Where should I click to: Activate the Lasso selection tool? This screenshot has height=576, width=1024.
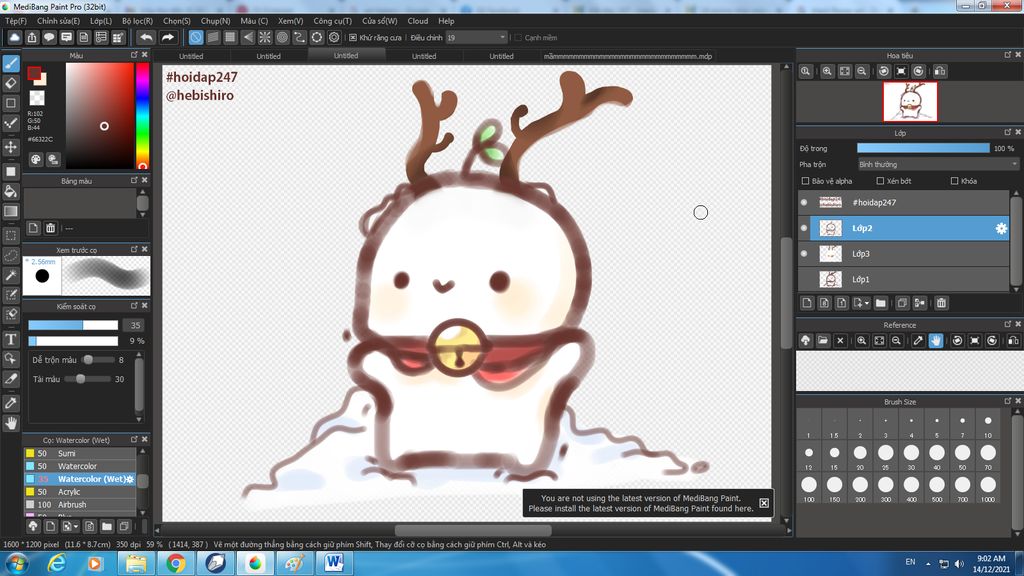[x=11, y=255]
